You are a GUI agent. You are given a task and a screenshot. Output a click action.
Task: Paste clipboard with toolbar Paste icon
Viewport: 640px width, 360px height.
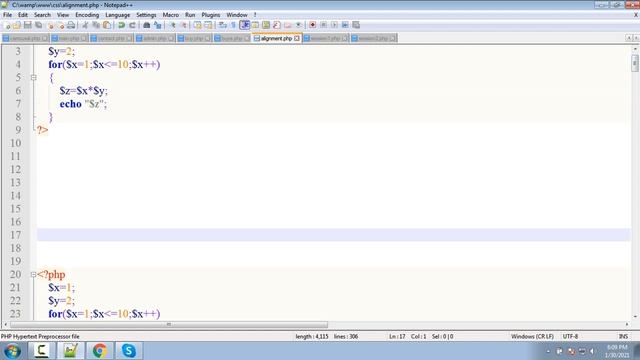107,25
